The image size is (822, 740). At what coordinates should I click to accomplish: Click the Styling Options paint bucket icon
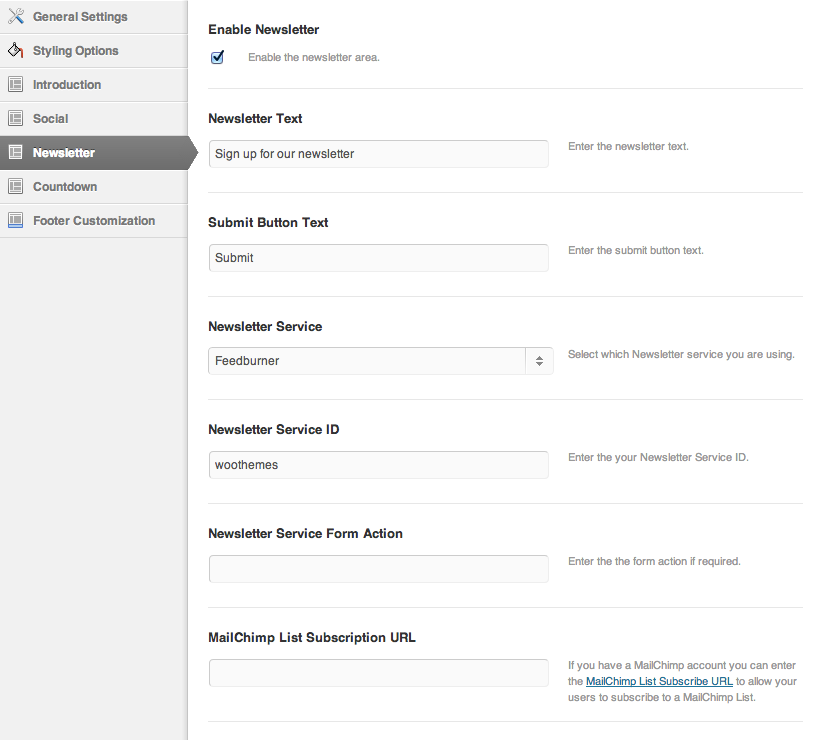pos(16,50)
